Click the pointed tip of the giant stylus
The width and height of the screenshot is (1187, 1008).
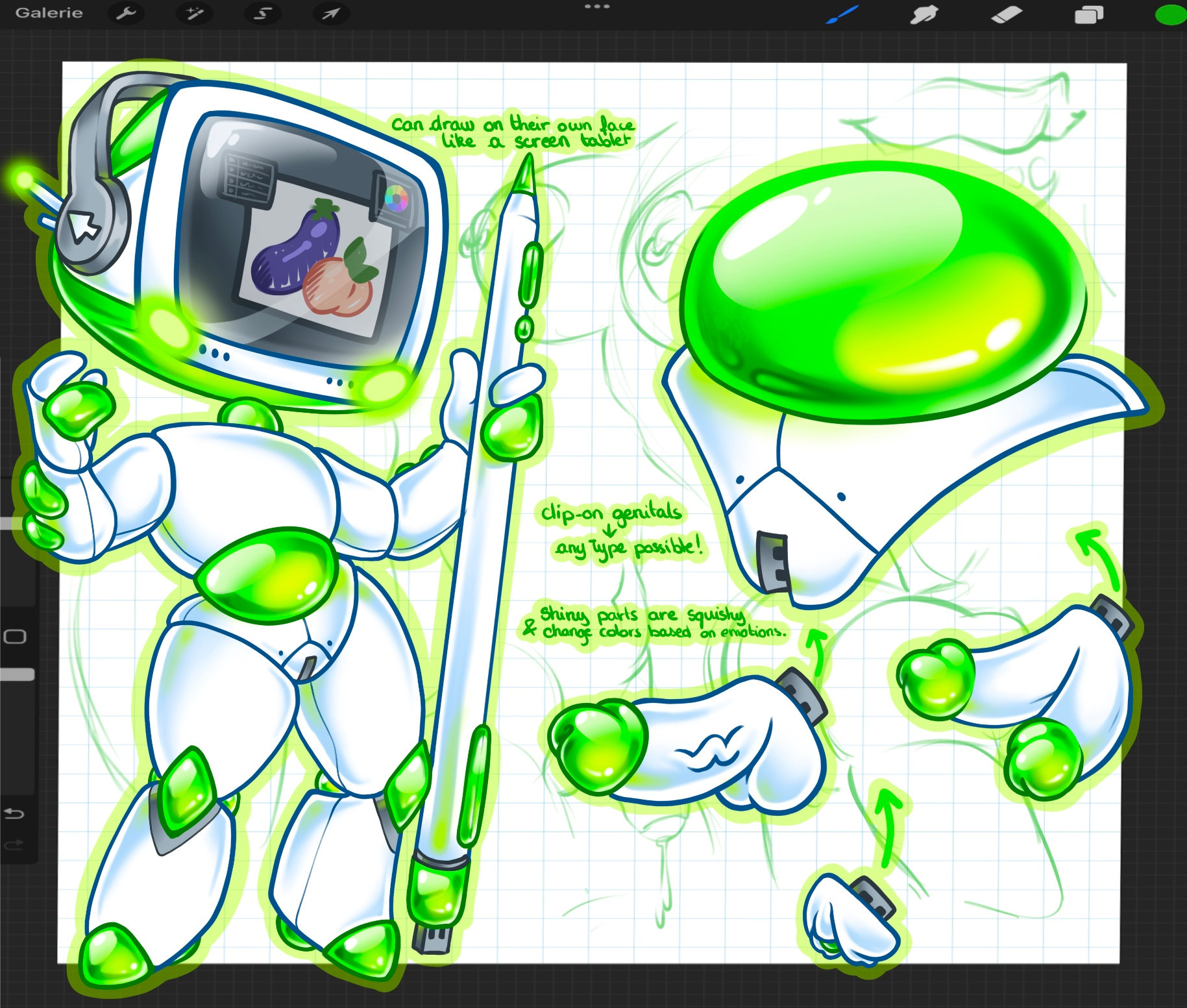tap(527, 167)
